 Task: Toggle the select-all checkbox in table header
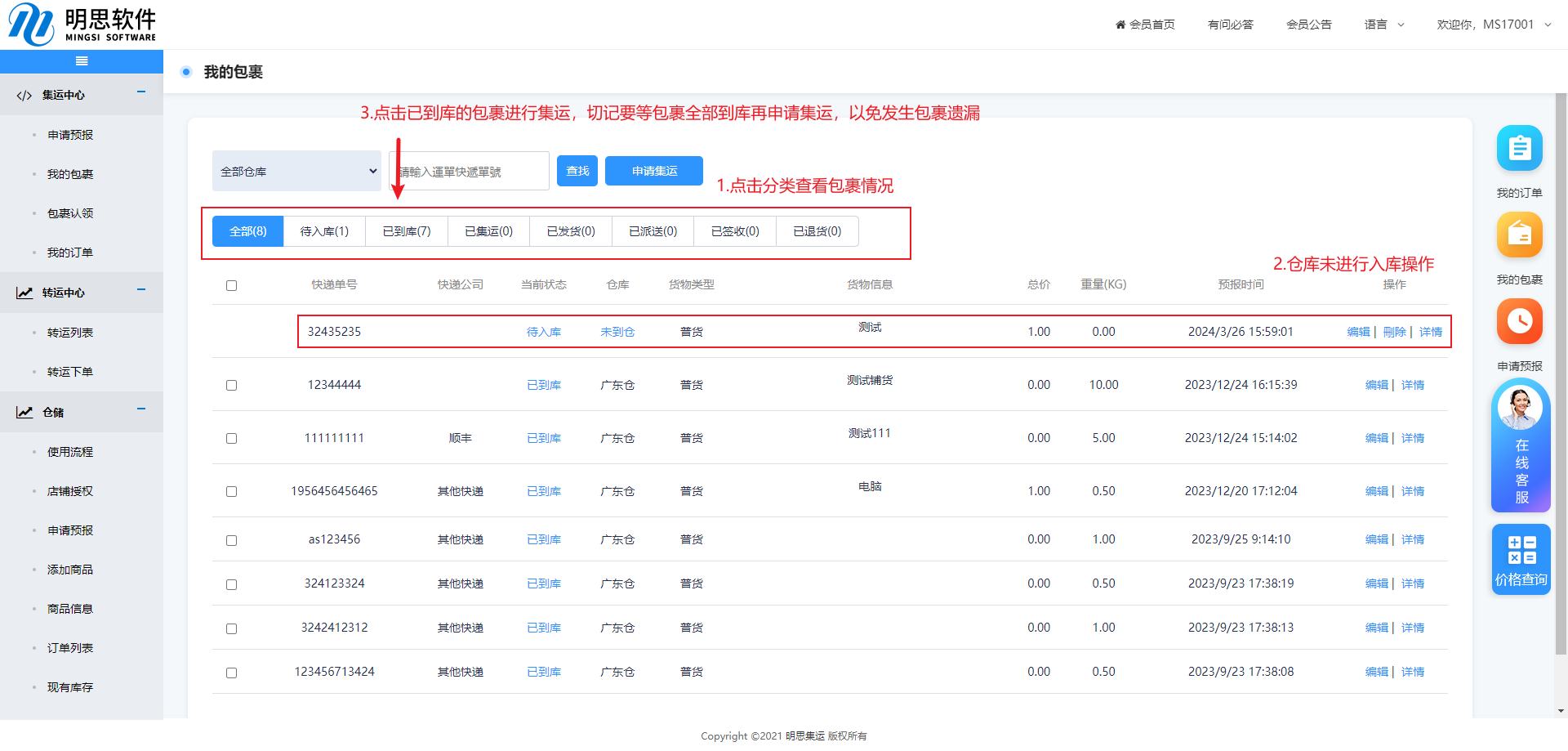(x=232, y=286)
